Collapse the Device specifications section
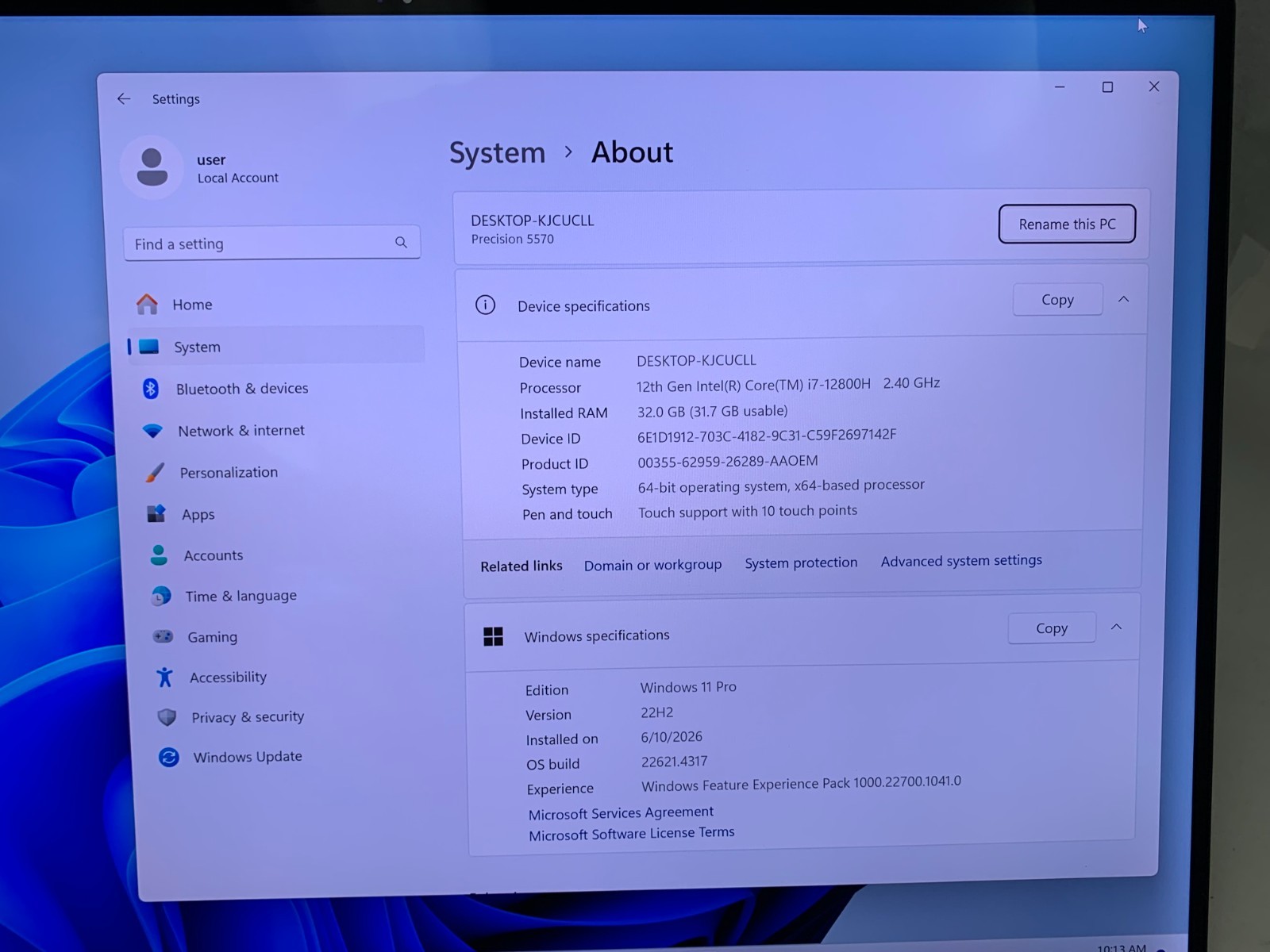The width and height of the screenshot is (1270, 952). pyautogui.click(x=1123, y=299)
